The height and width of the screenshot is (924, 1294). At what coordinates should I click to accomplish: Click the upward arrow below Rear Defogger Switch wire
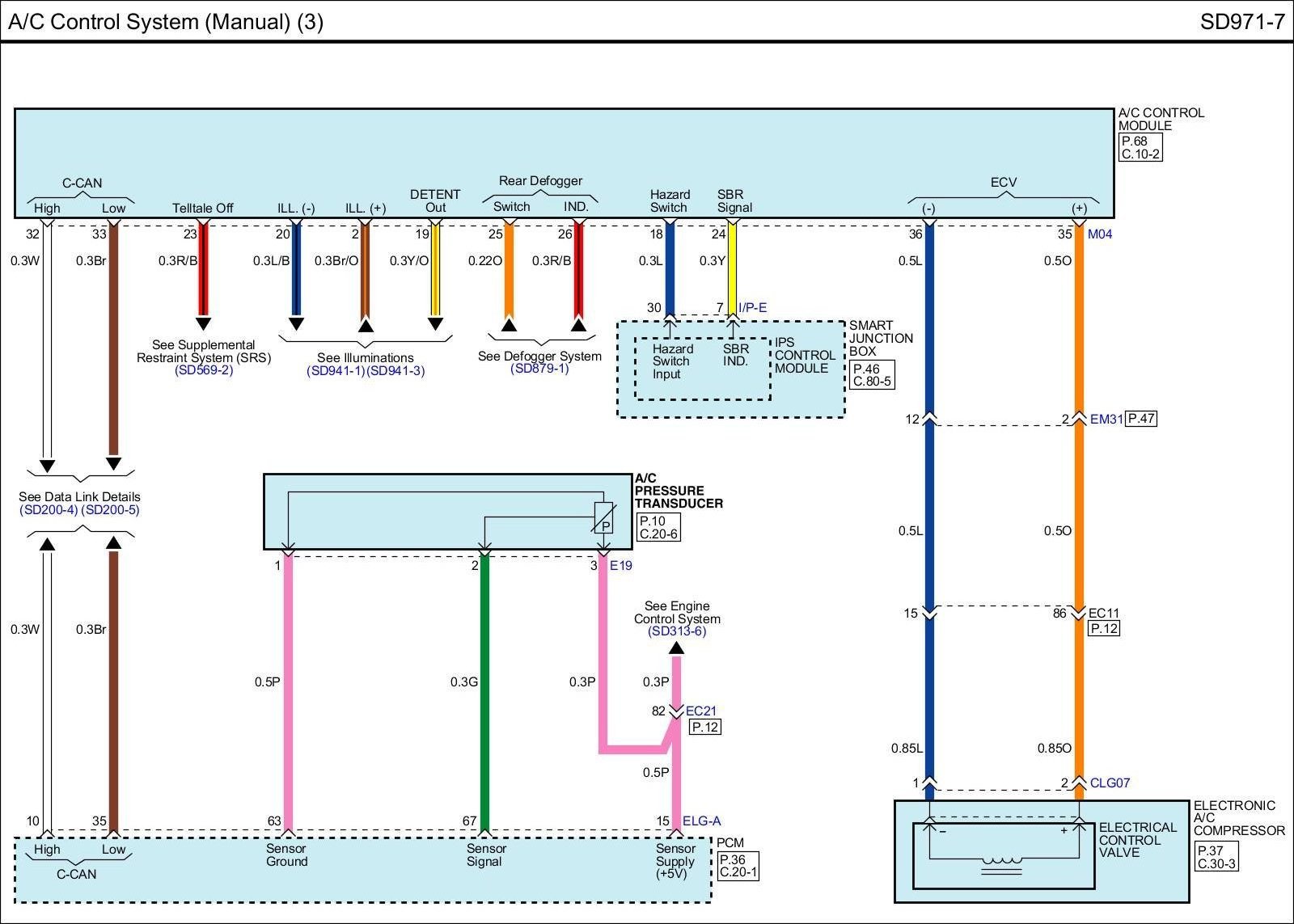(509, 325)
